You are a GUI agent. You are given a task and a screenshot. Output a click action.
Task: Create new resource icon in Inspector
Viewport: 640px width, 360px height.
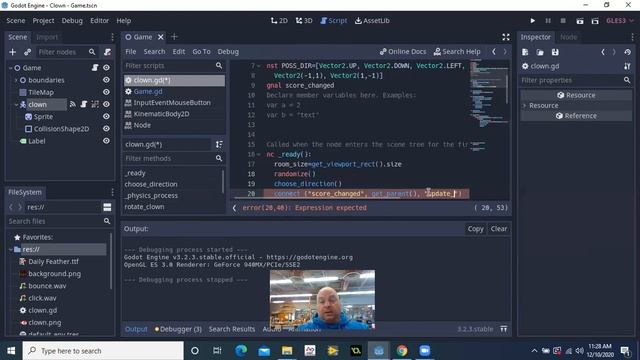pos(525,52)
